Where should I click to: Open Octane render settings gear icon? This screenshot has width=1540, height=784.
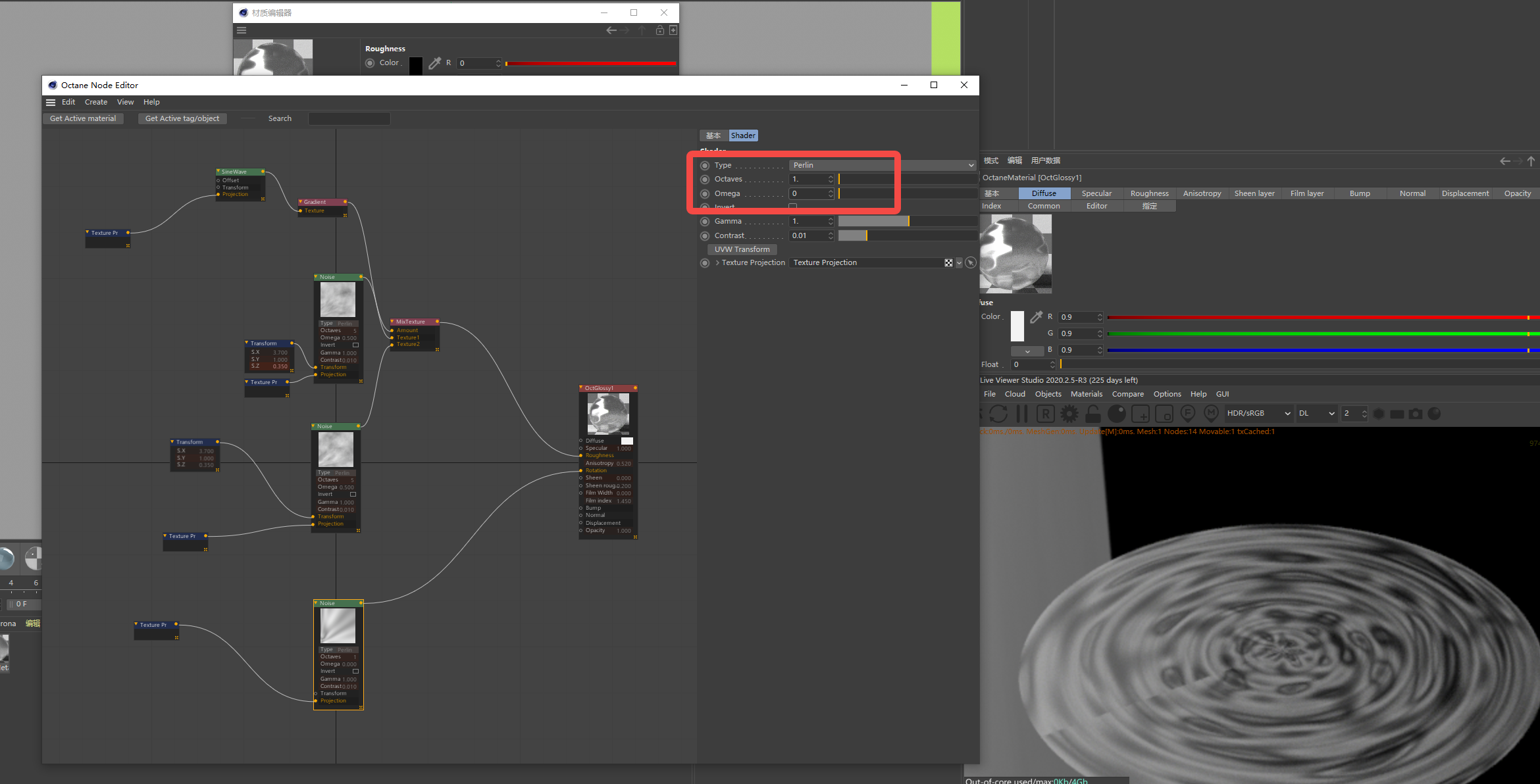pyautogui.click(x=1069, y=413)
